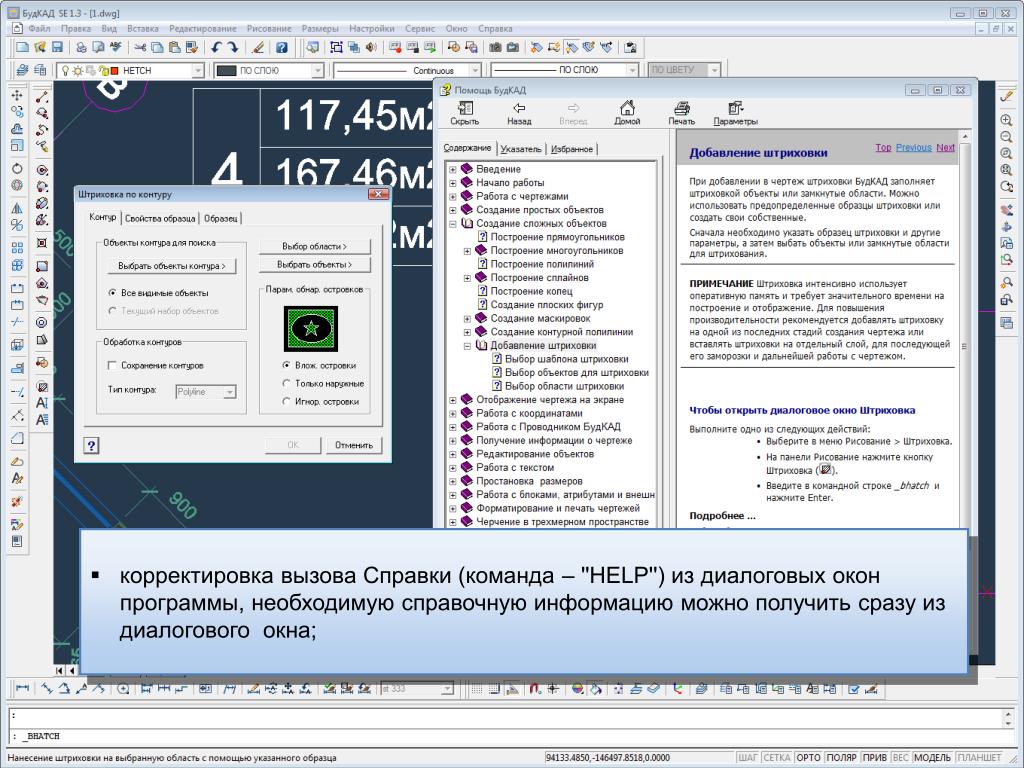Click the New drawing icon in toolbar

(x=22, y=48)
